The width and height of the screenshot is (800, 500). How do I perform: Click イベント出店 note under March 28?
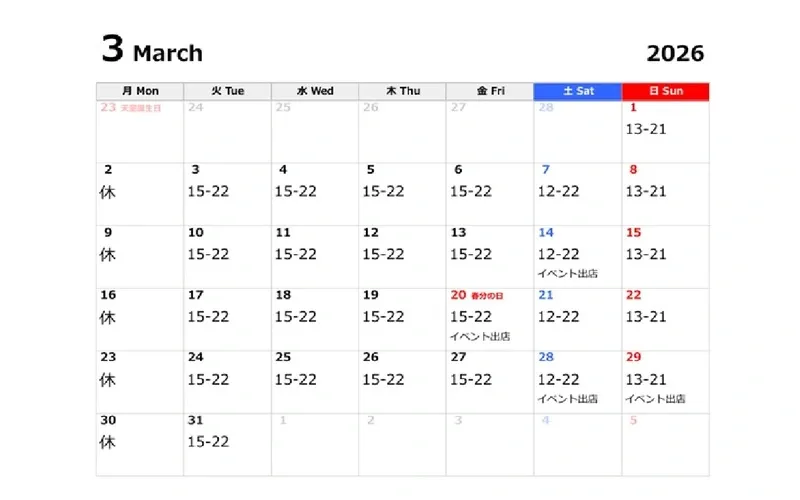[567, 398]
